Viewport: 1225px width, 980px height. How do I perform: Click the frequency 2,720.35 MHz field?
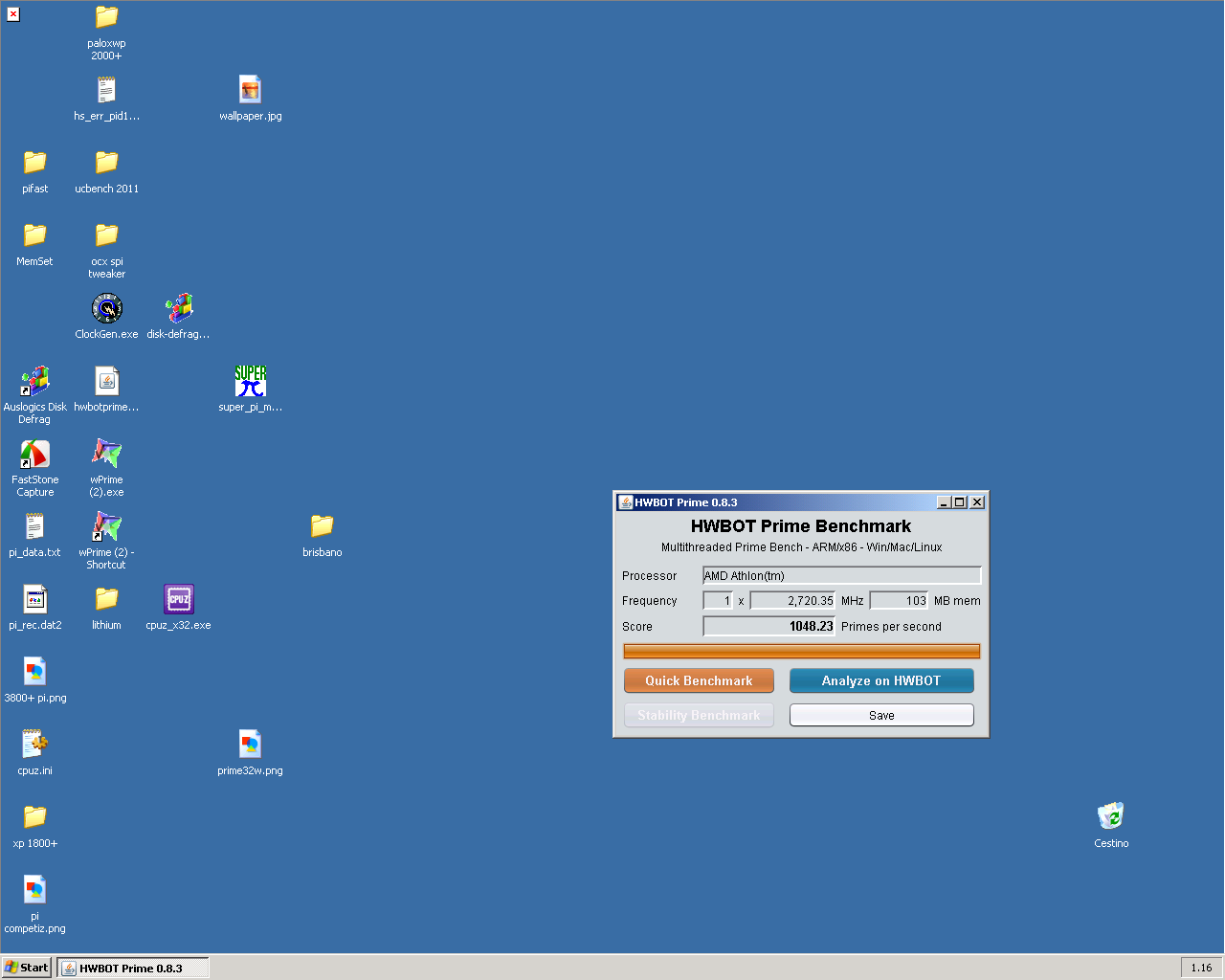coord(792,601)
